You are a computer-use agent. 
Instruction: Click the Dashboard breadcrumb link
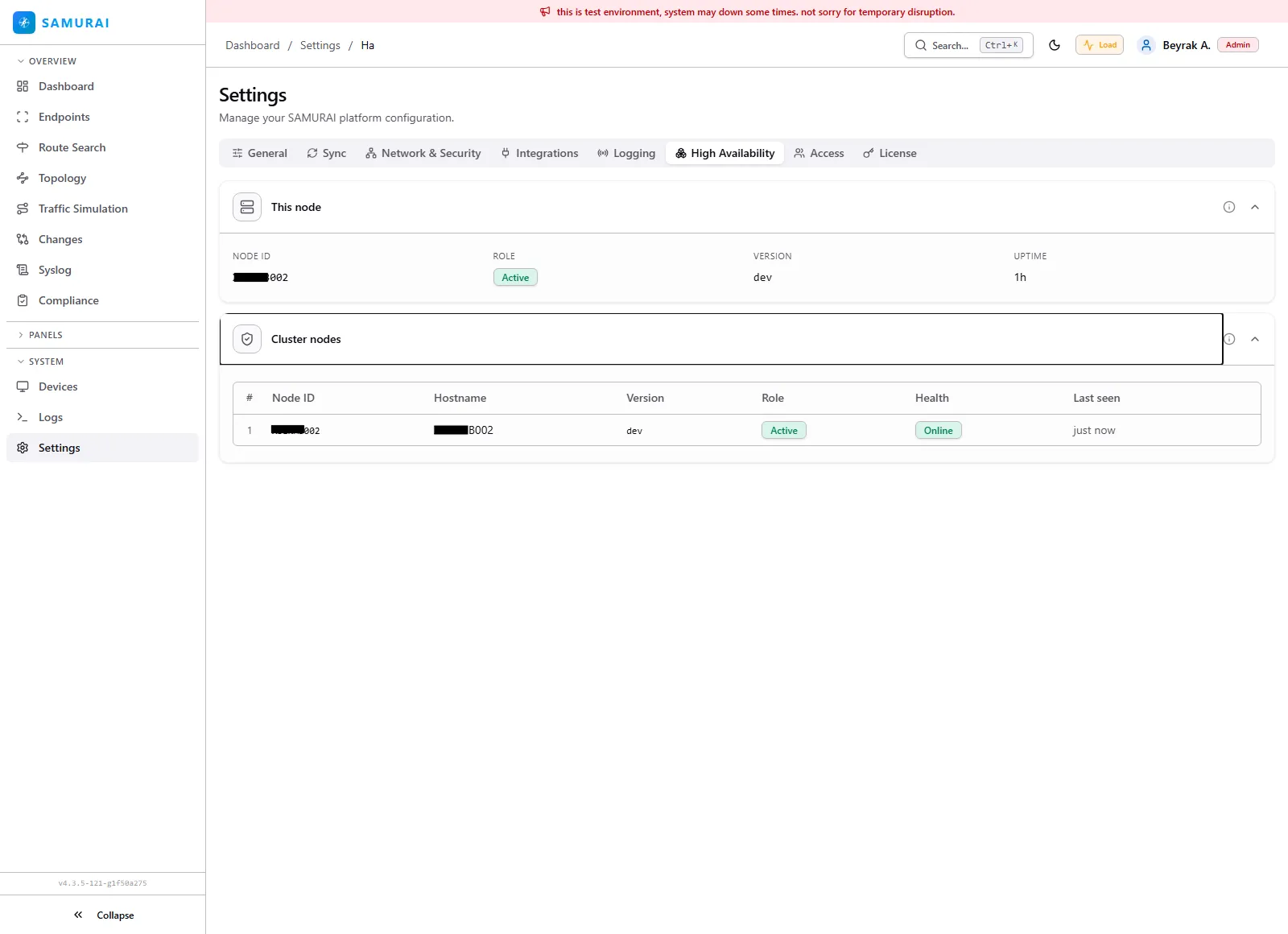[253, 45]
